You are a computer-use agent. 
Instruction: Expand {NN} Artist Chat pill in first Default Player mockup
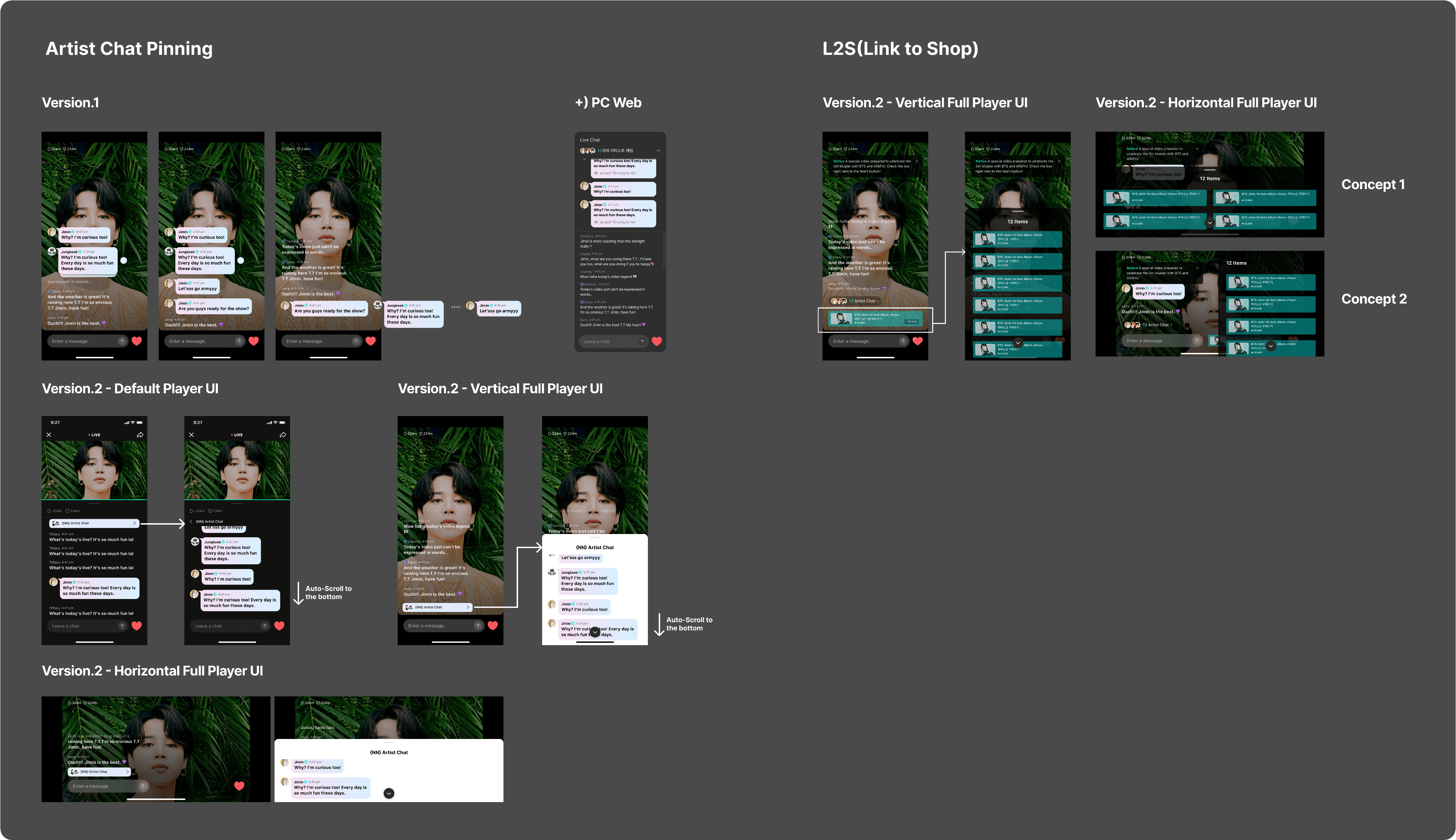click(94, 523)
